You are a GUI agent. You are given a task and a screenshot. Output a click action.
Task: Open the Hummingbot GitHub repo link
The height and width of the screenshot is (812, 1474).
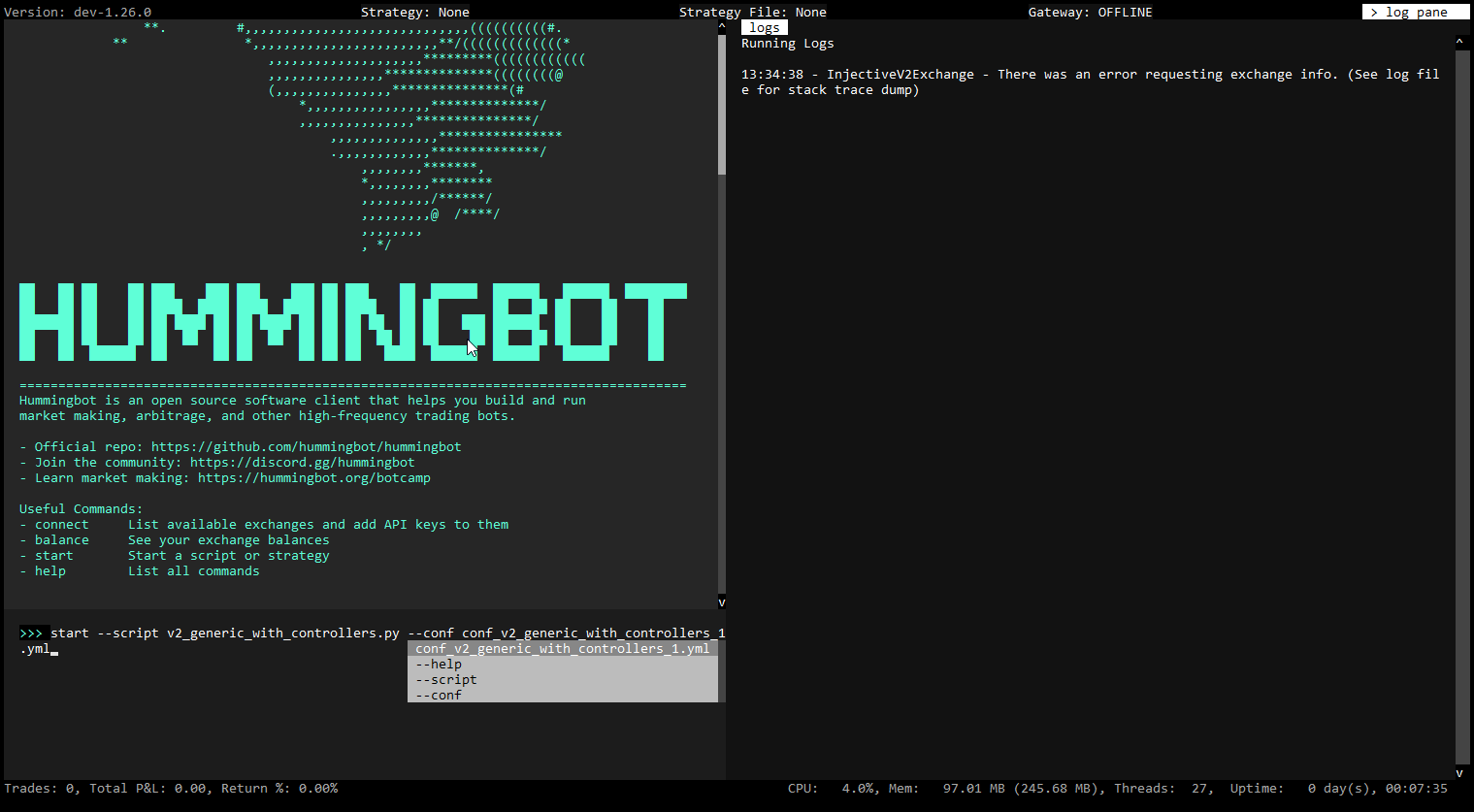[x=308, y=445]
